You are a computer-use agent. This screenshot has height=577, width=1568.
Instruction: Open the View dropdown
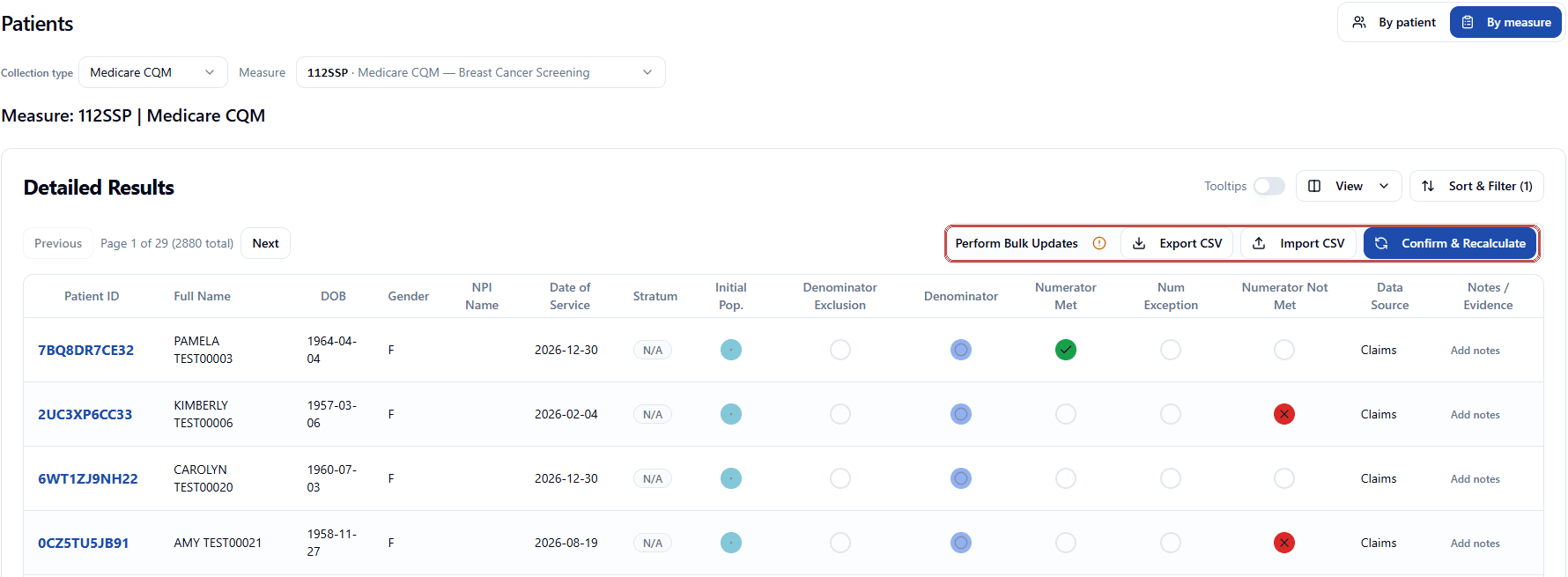1349,186
